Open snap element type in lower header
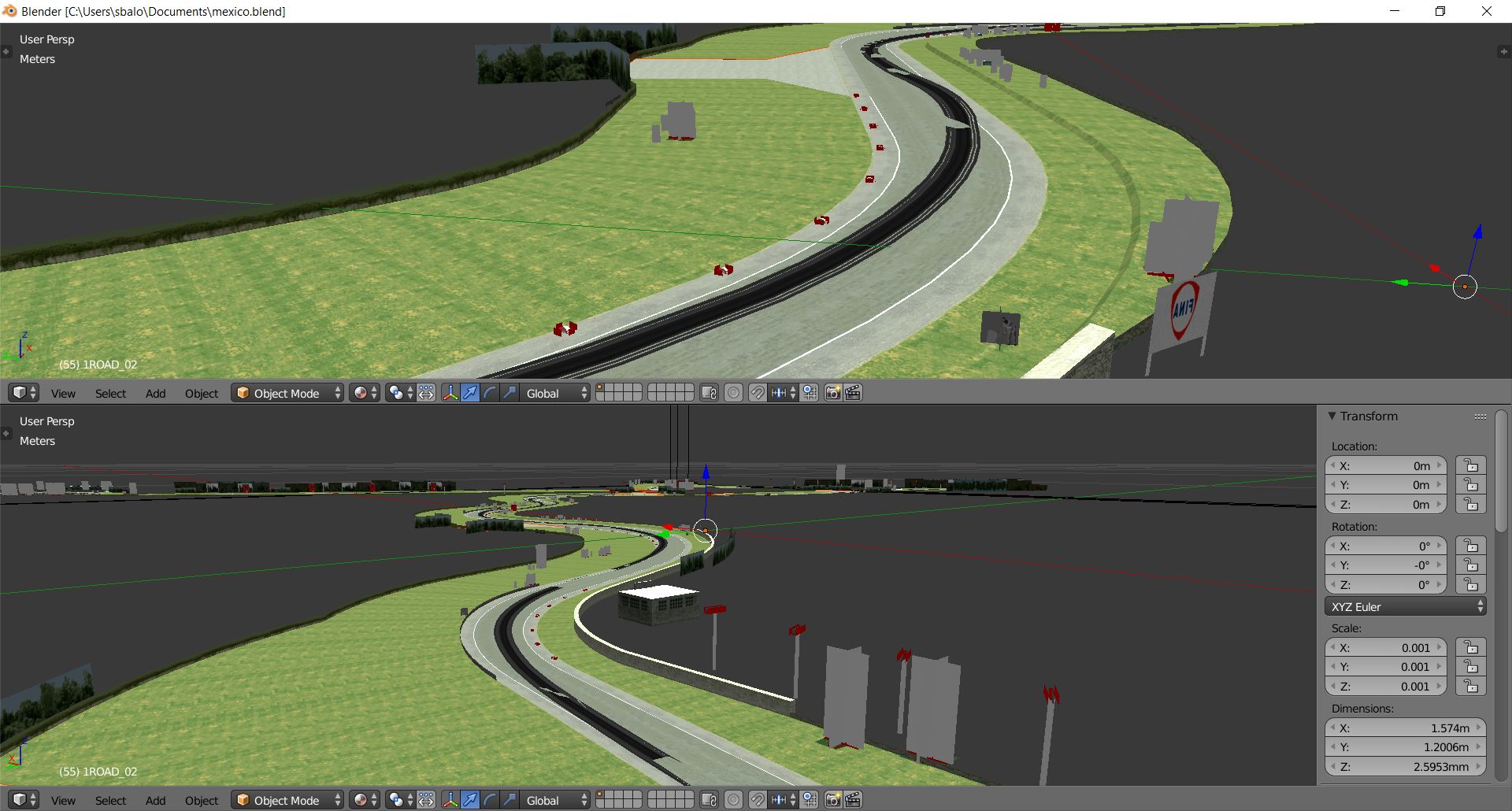The height and width of the screenshot is (811, 1512). (x=784, y=800)
